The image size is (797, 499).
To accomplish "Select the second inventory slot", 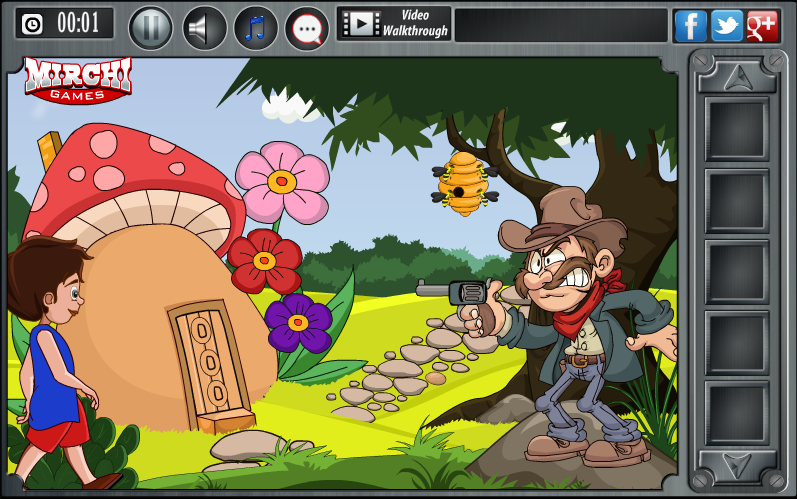I will [x=737, y=201].
